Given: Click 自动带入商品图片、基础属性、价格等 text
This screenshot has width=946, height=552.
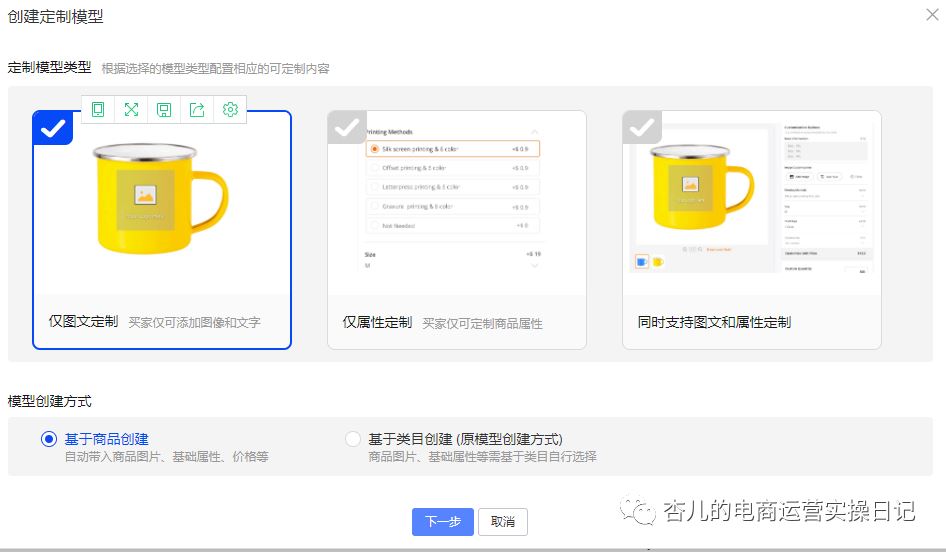Looking at the screenshot, I should [167, 457].
